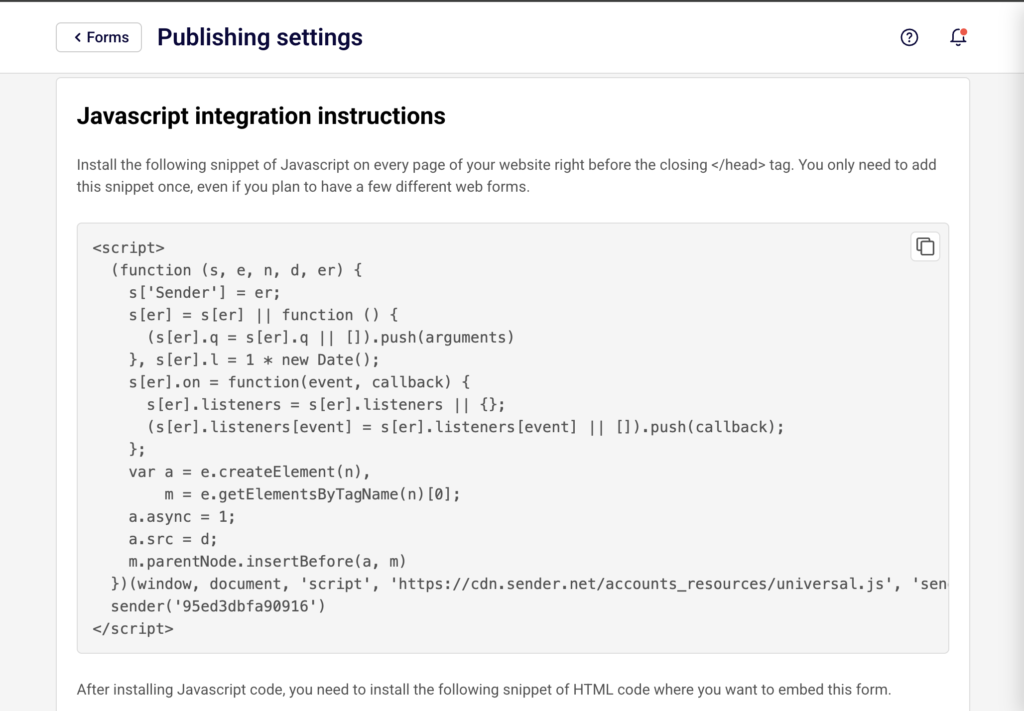This screenshot has width=1024, height=711.
Task: Click the 'After installing Javascript code' paragraph
Action: (484, 690)
